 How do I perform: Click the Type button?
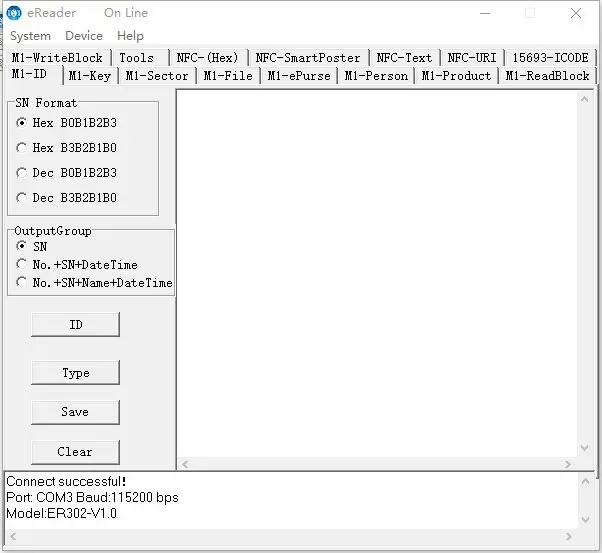pyautogui.click(x=75, y=373)
